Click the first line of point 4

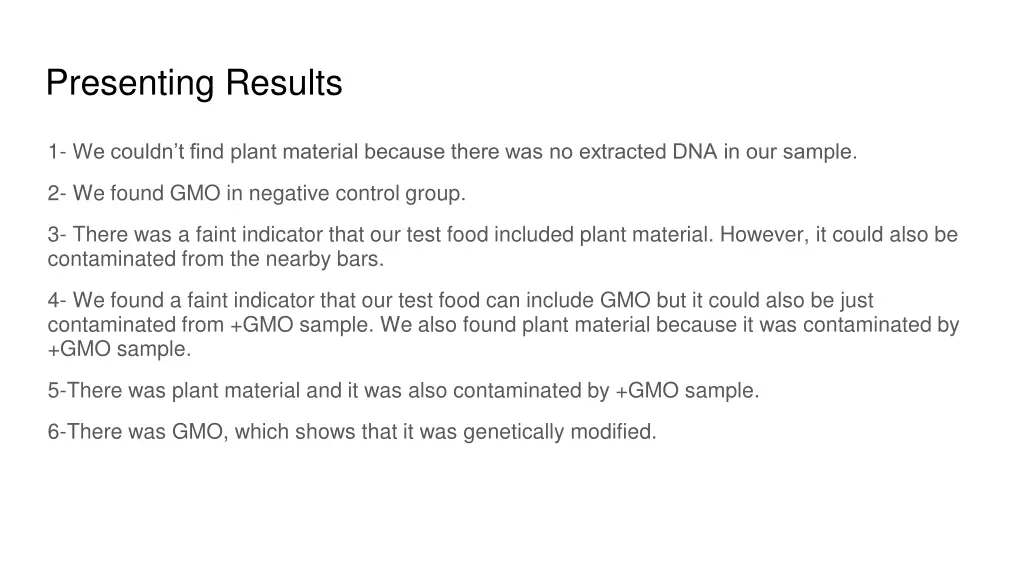pyautogui.click(x=460, y=300)
